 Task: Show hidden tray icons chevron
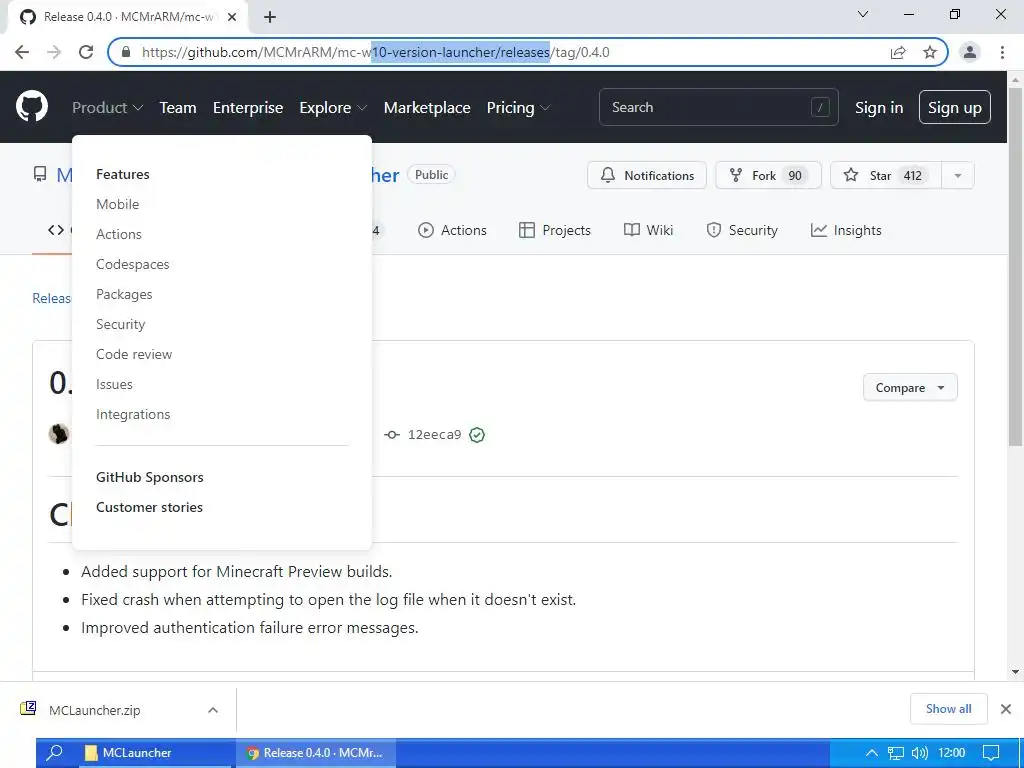pos(871,753)
